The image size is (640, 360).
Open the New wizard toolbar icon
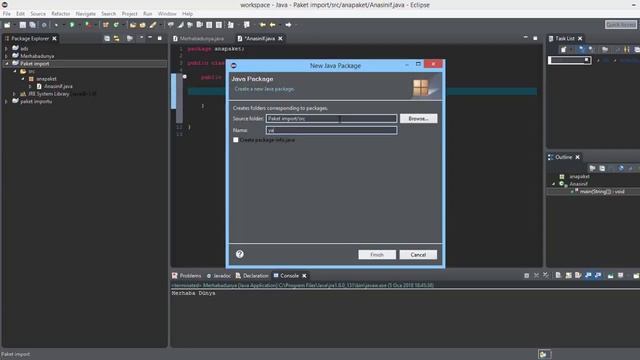pos(7,25)
